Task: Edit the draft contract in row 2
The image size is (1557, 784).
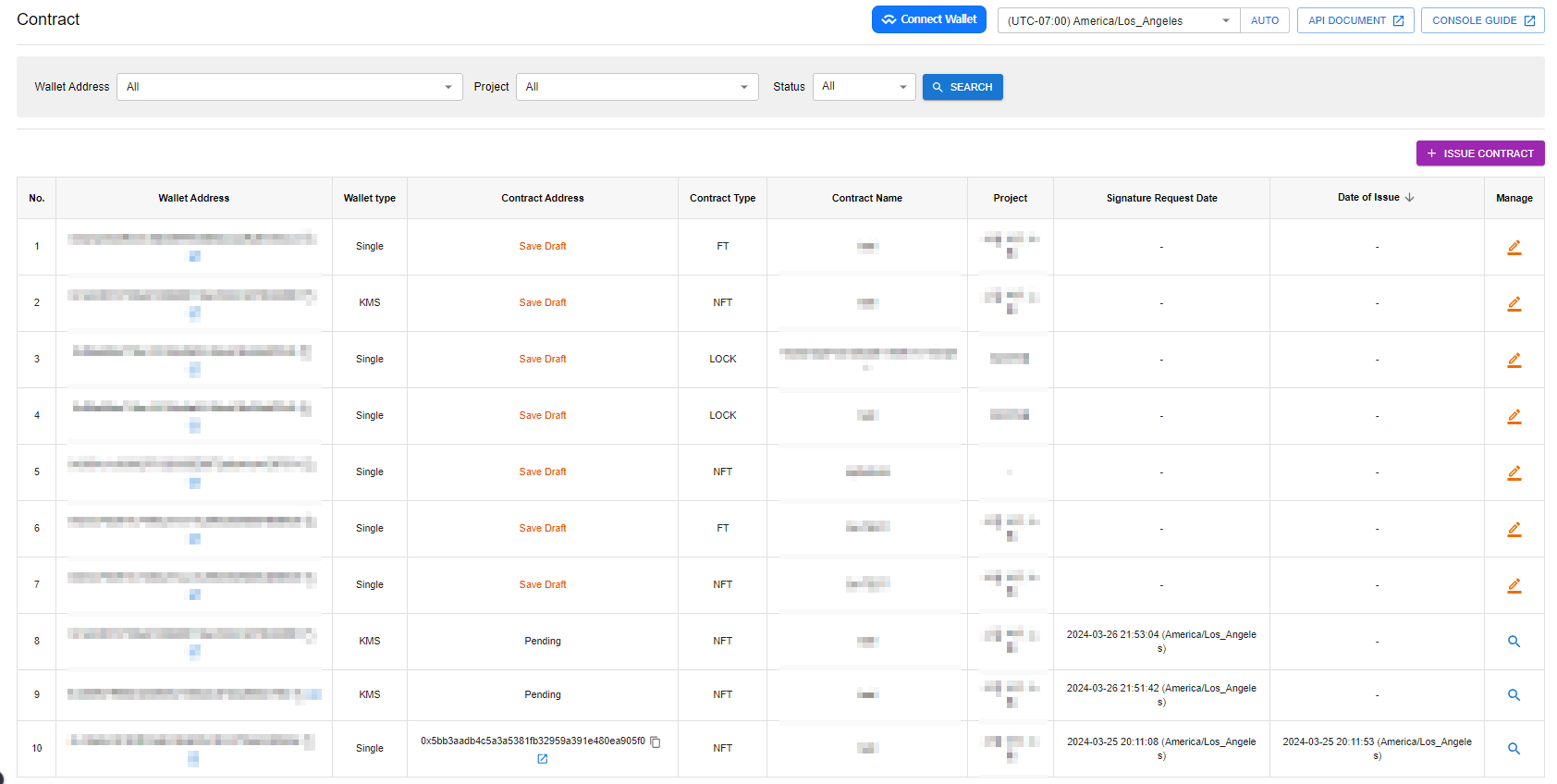Action: click(x=1514, y=303)
